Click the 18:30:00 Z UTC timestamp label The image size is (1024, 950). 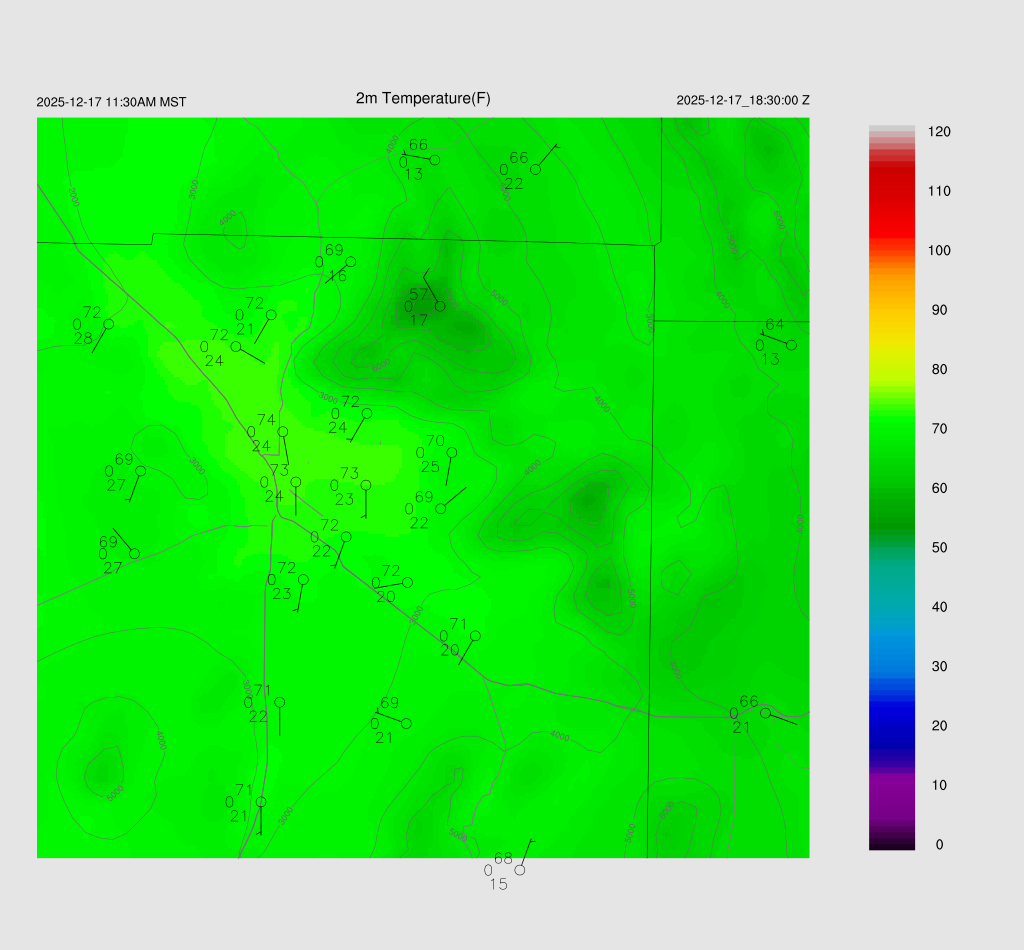click(x=743, y=101)
